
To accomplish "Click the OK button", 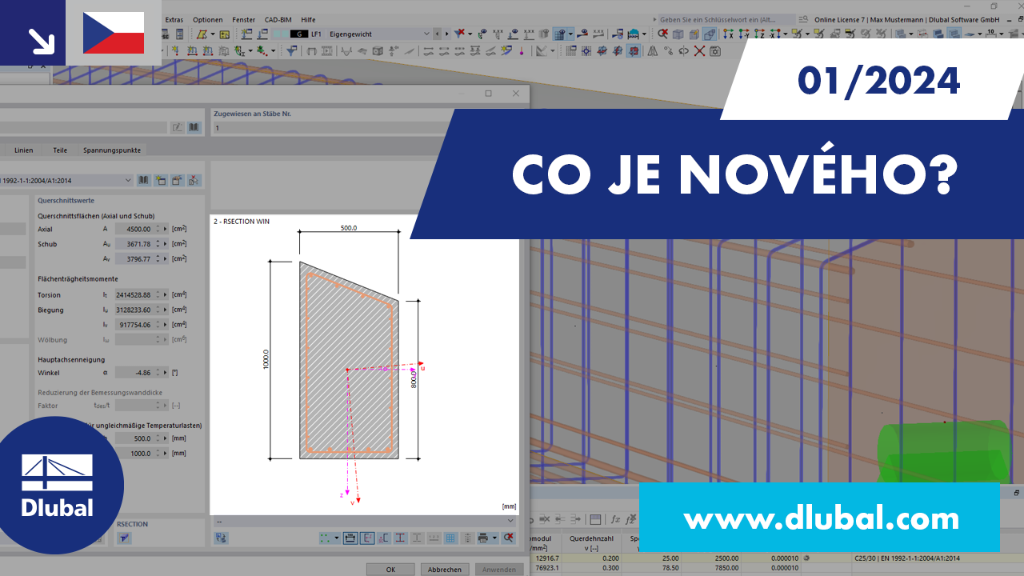I will (x=390, y=569).
